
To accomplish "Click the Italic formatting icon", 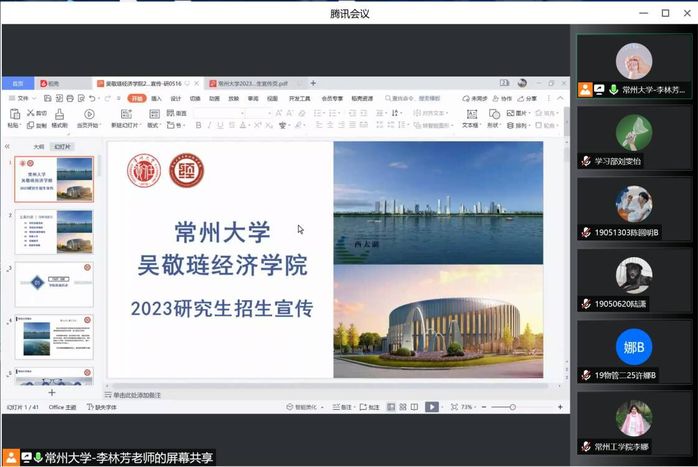I will coord(210,126).
